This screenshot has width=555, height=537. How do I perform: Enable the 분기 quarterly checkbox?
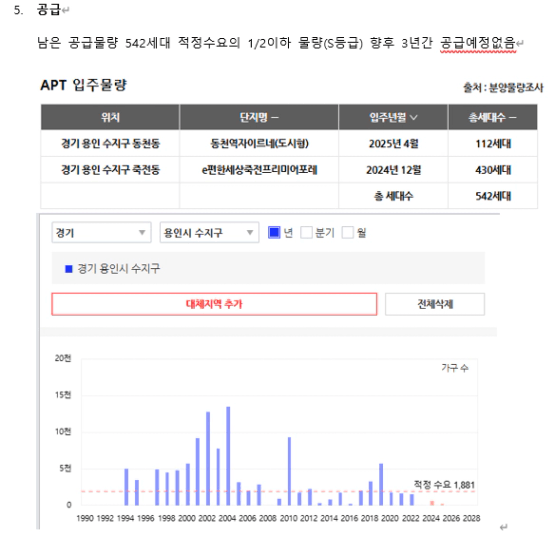pos(306,233)
